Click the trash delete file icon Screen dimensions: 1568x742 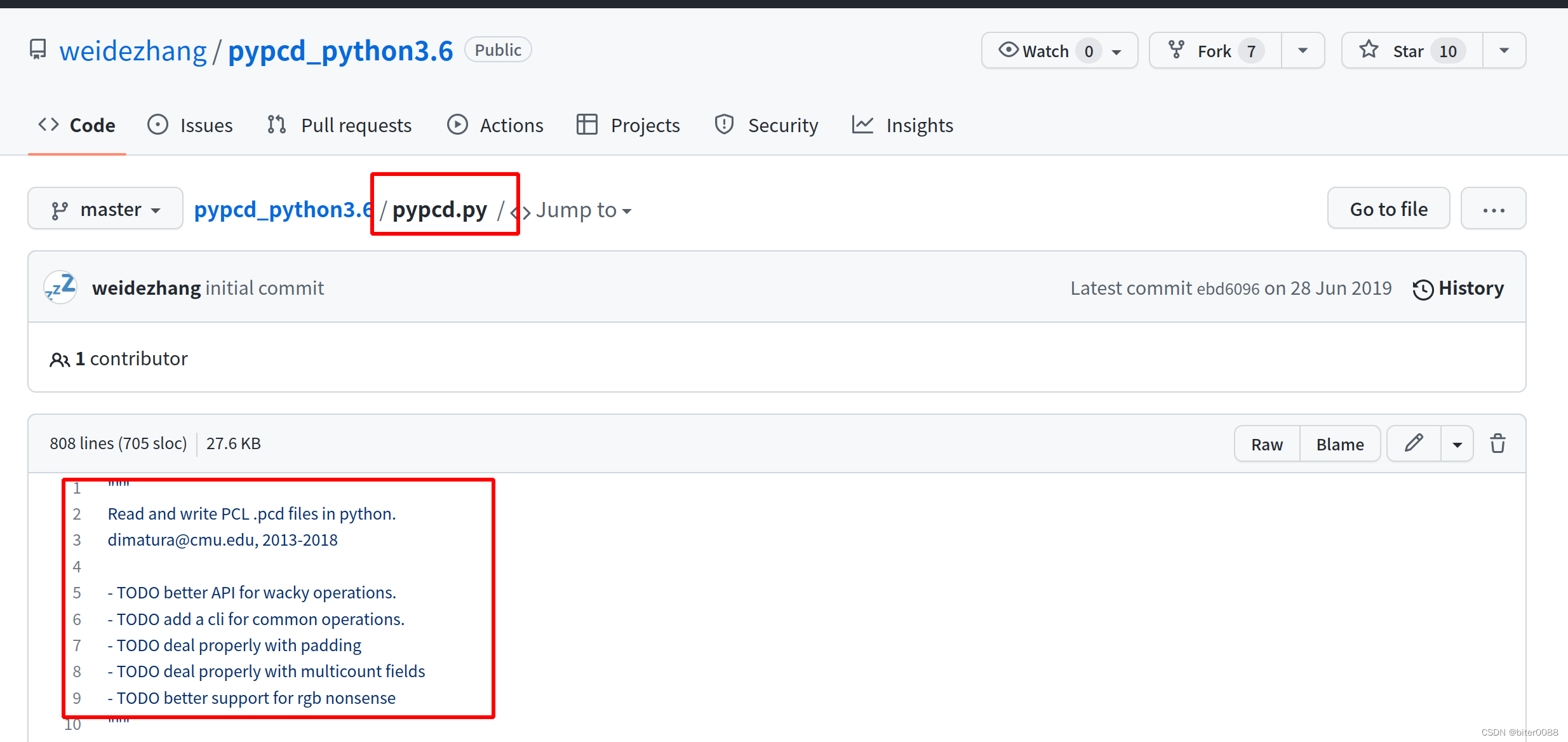click(1498, 443)
